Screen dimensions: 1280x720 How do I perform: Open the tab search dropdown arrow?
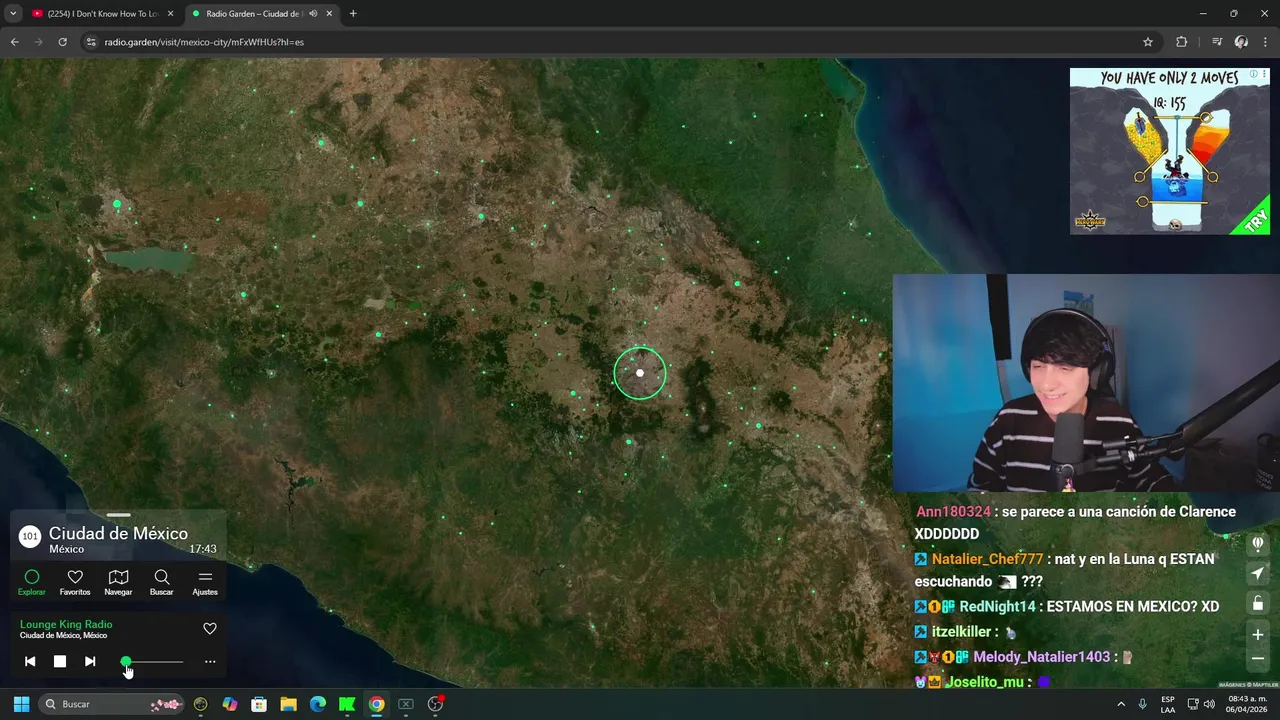point(13,14)
